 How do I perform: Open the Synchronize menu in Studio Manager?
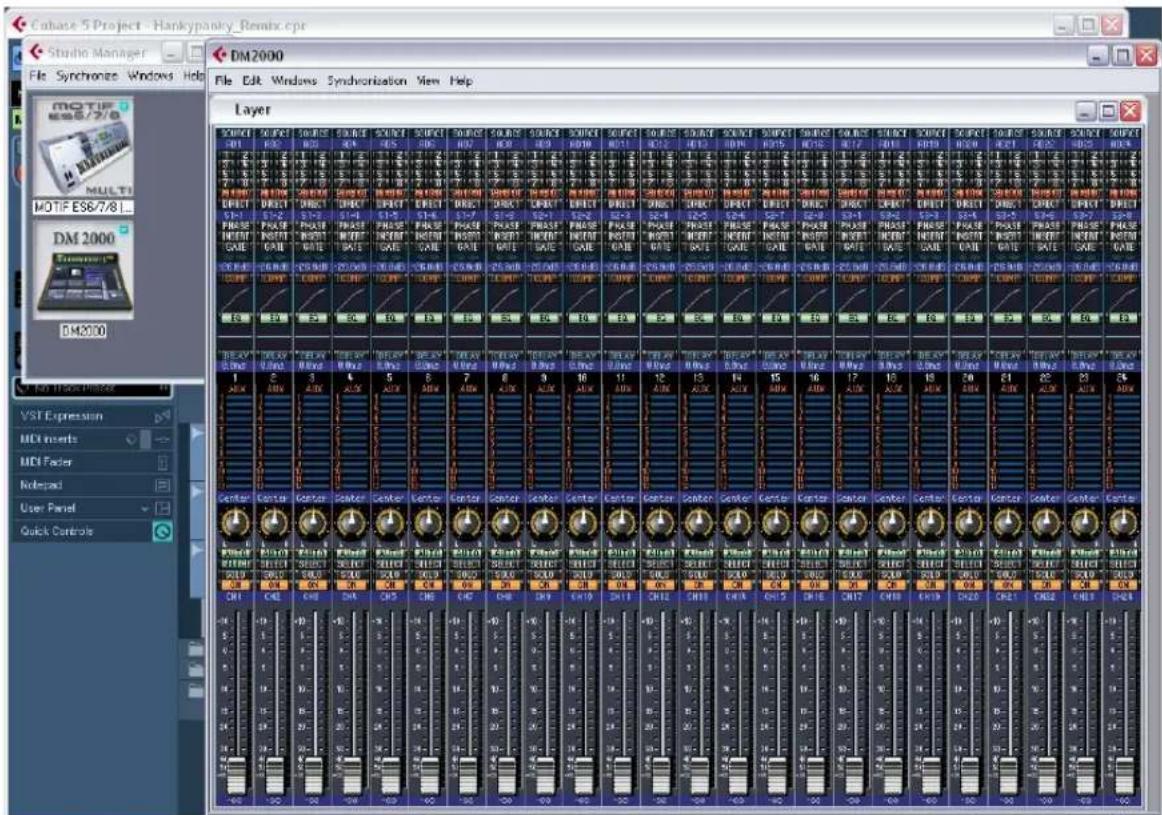[x=87, y=76]
